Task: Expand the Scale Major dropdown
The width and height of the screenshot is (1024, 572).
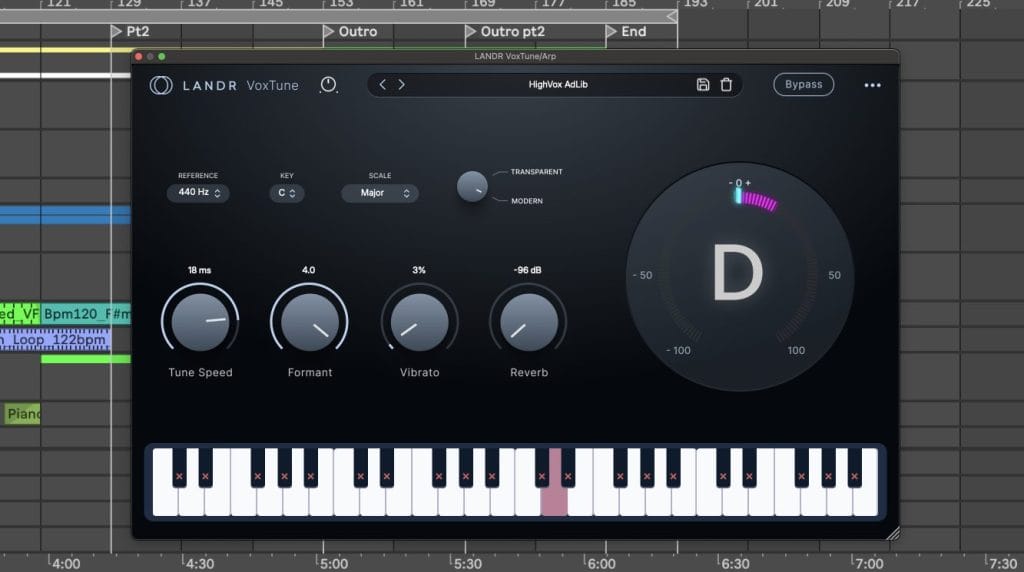Action: point(379,192)
